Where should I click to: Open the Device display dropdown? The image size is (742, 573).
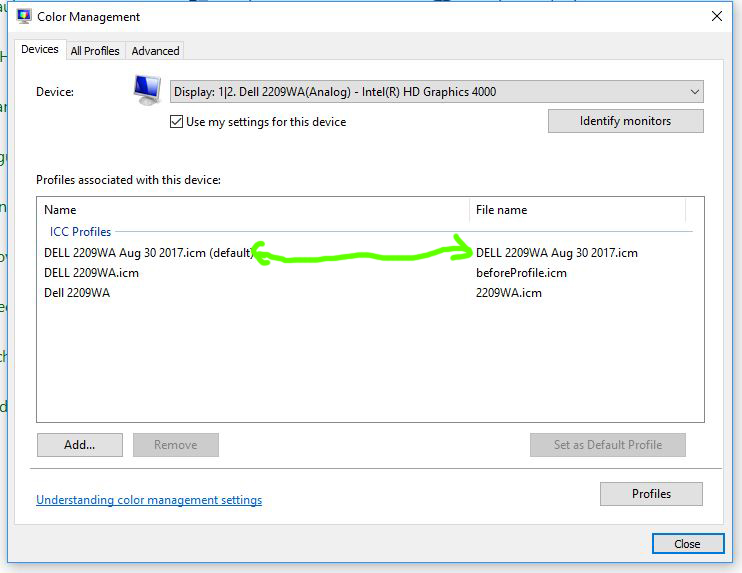coord(436,92)
